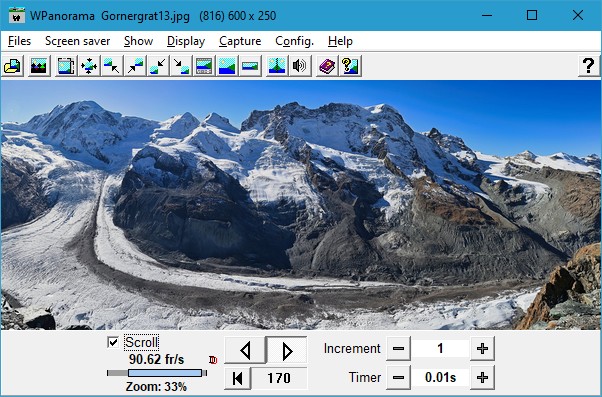Image resolution: width=602 pixels, height=397 pixels.
Task: Click the small wide landscape icon
Action: pyautogui.click(x=250, y=66)
